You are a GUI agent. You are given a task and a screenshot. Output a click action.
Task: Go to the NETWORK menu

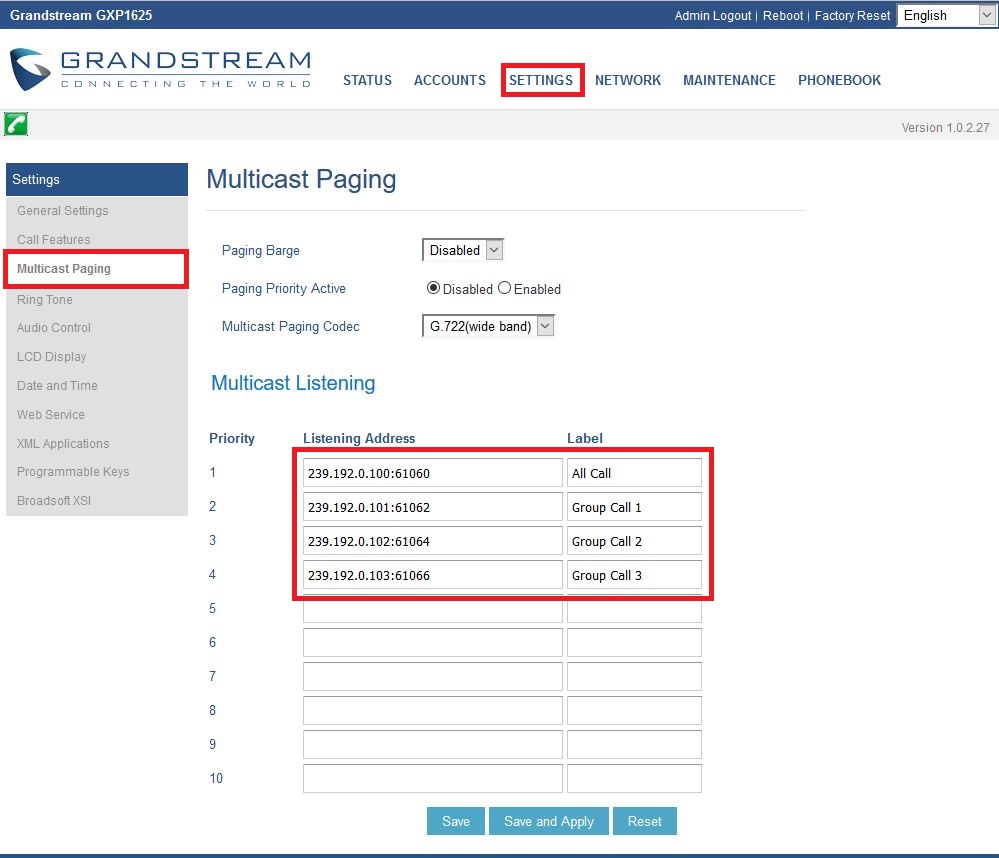coord(628,80)
